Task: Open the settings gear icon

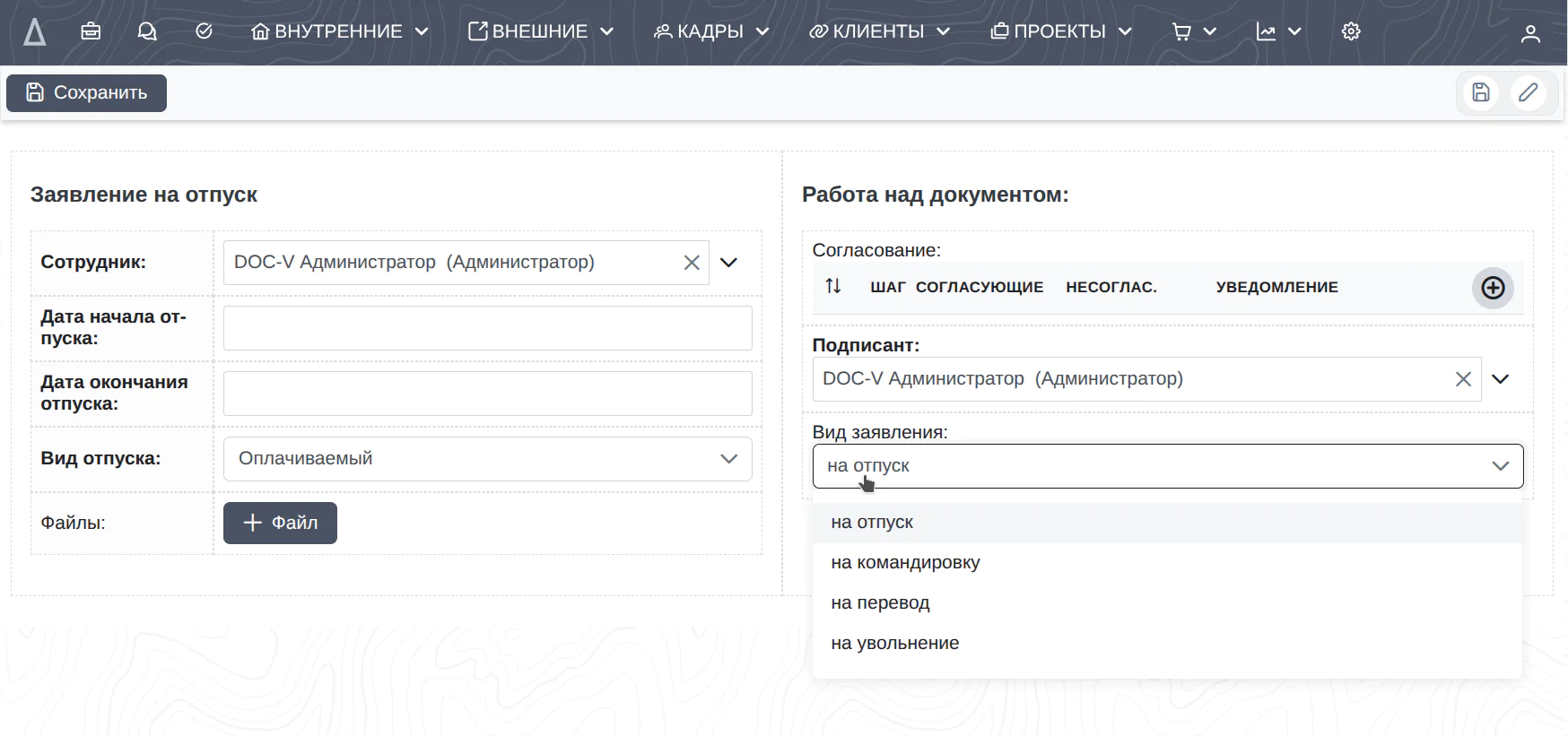Action: (1351, 31)
